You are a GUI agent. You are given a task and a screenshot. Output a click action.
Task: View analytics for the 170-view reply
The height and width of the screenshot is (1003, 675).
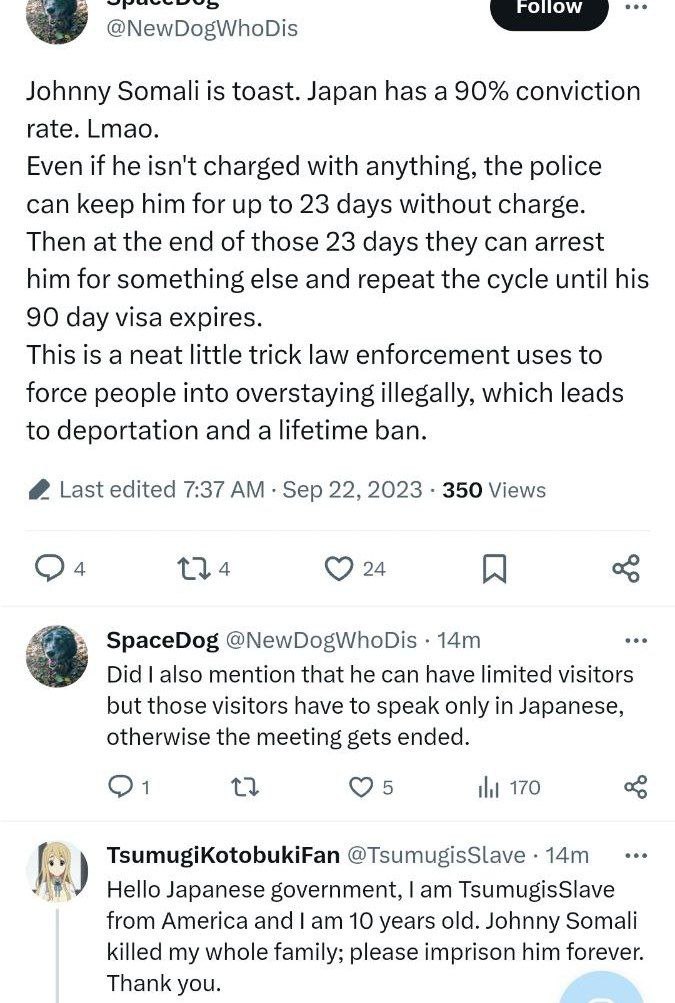[489, 787]
